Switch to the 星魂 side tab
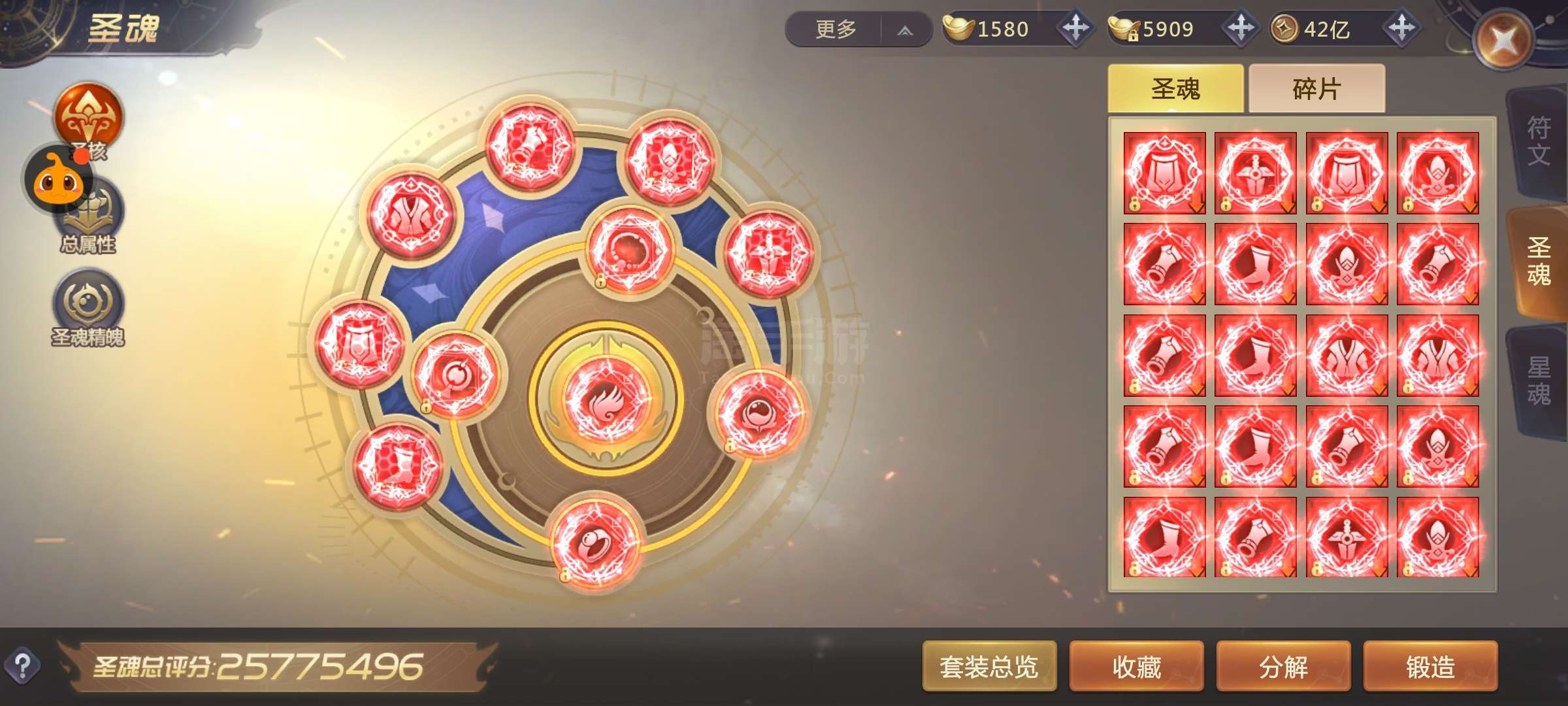This screenshot has width=1568, height=706. (x=1539, y=380)
